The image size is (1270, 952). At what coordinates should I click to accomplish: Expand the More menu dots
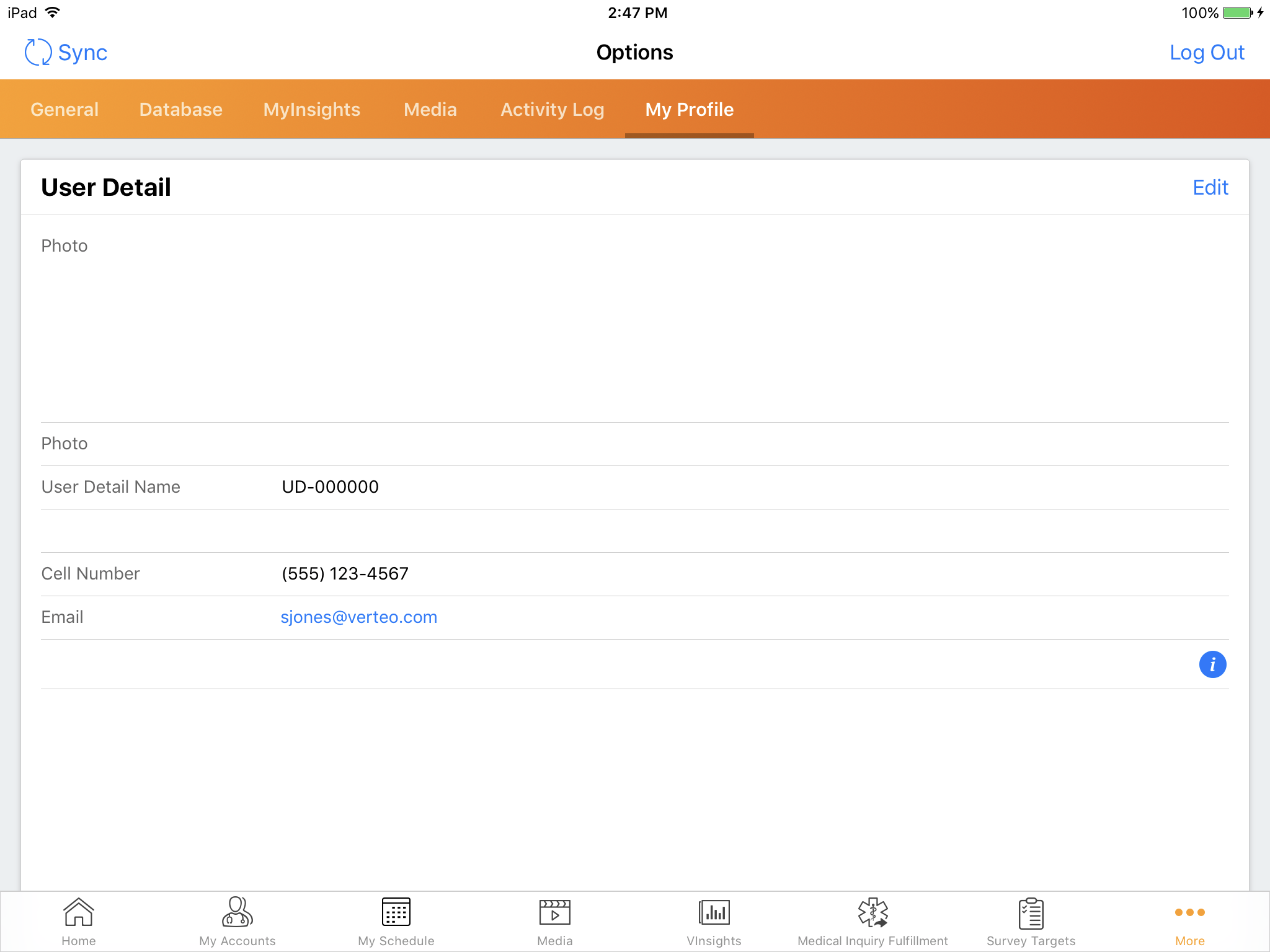click(1189, 912)
